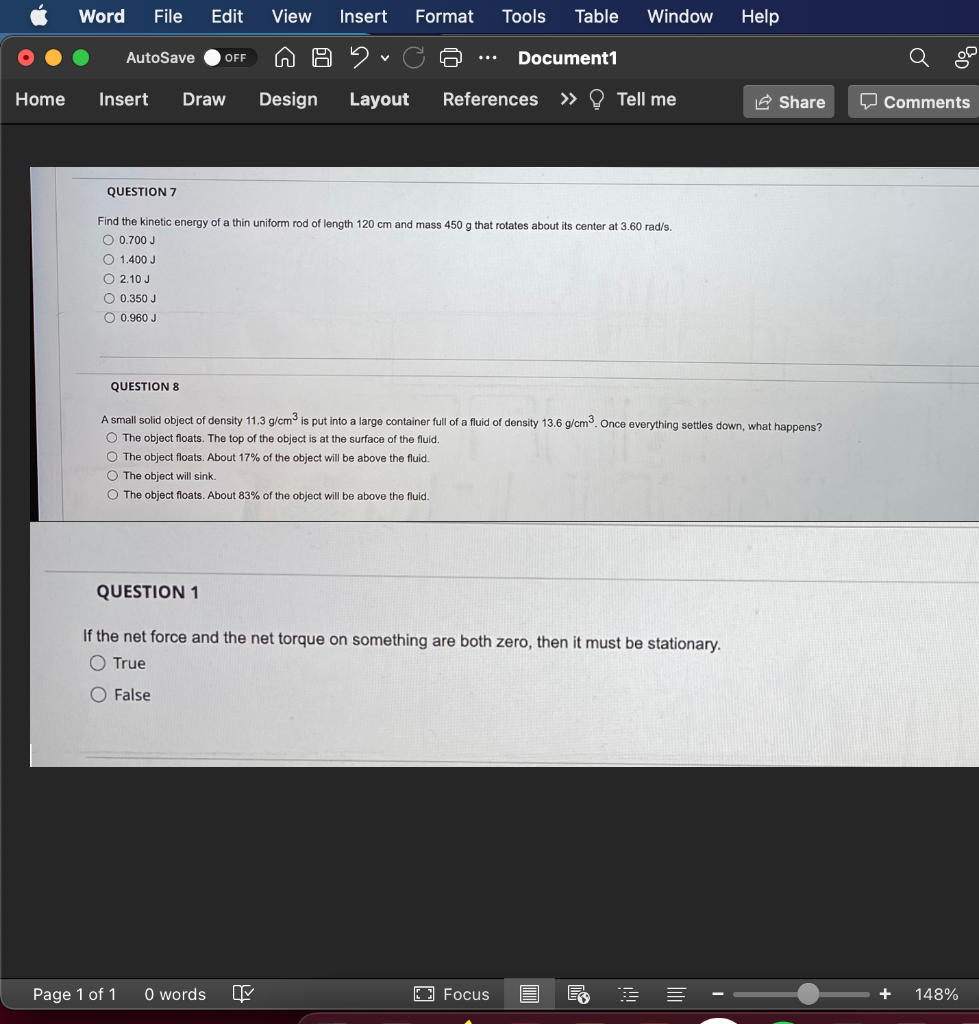Switch to Print Layout view
This screenshot has height=1024, width=979.
click(x=530, y=994)
